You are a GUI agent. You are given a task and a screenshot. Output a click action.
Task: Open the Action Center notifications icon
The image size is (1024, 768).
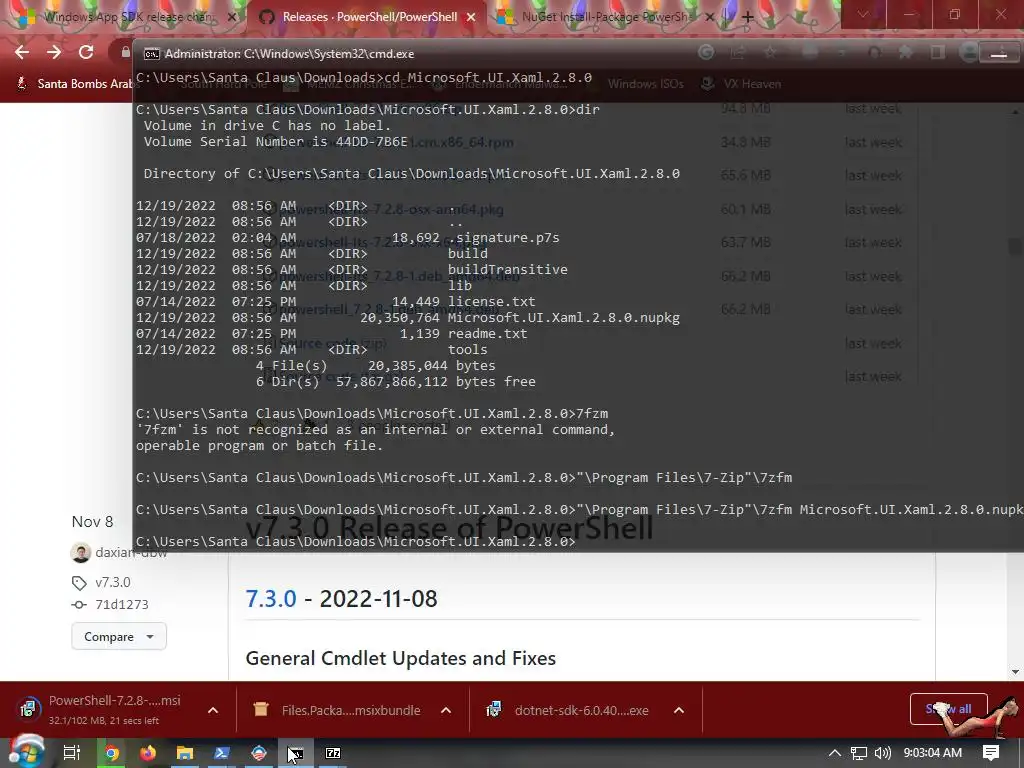991,753
